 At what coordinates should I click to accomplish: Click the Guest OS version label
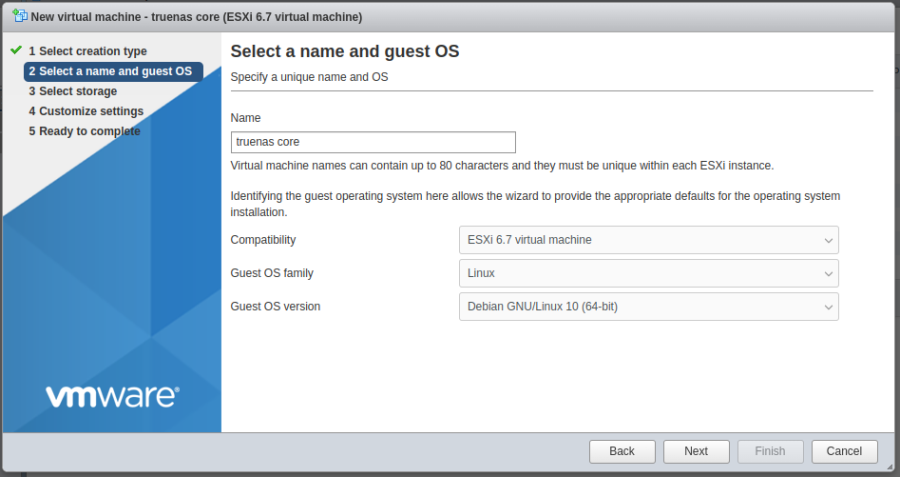pyautogui.click(x=275, y=306)
